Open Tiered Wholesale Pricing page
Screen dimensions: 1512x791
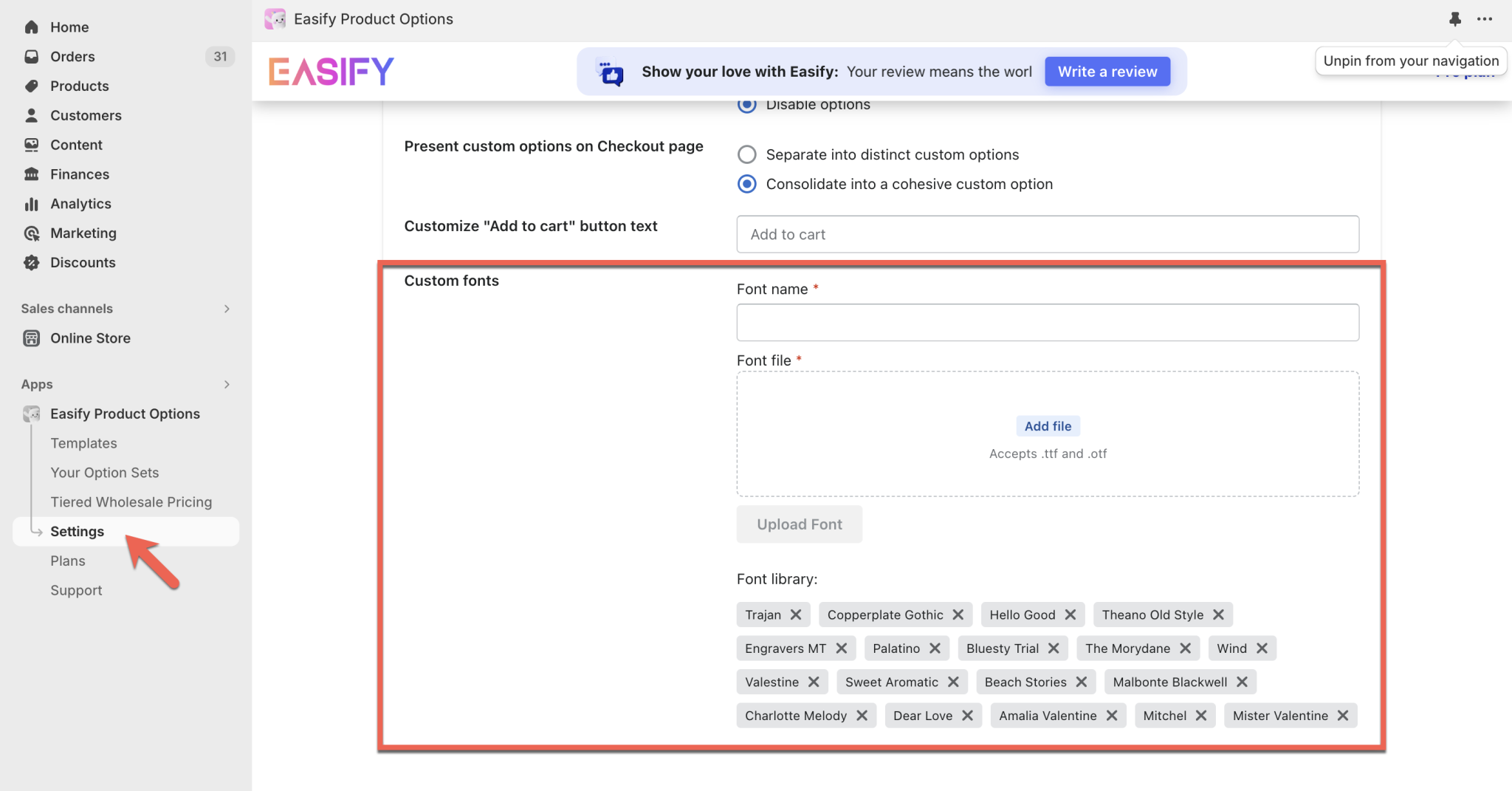click(x=131, y=502)
